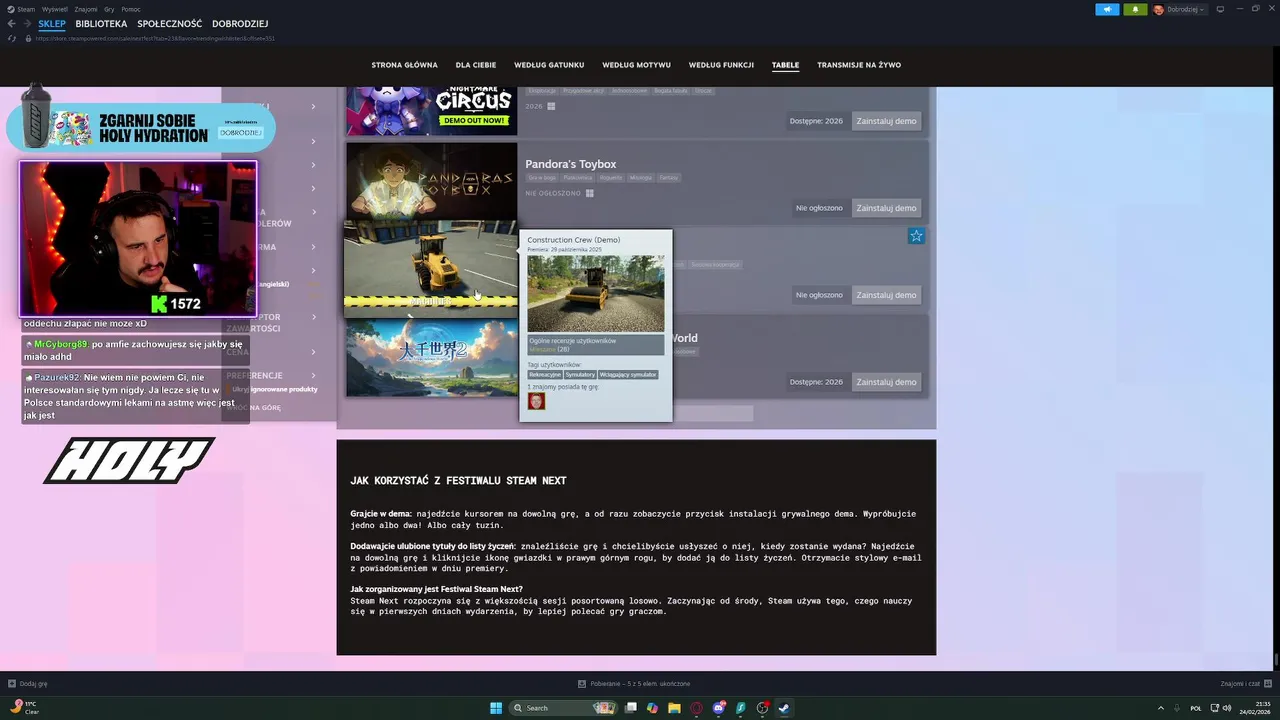Switch to SPOŁECZNOŚĆ tab
The height and width of the screenshot is (720, 1280).
(170, 24)
